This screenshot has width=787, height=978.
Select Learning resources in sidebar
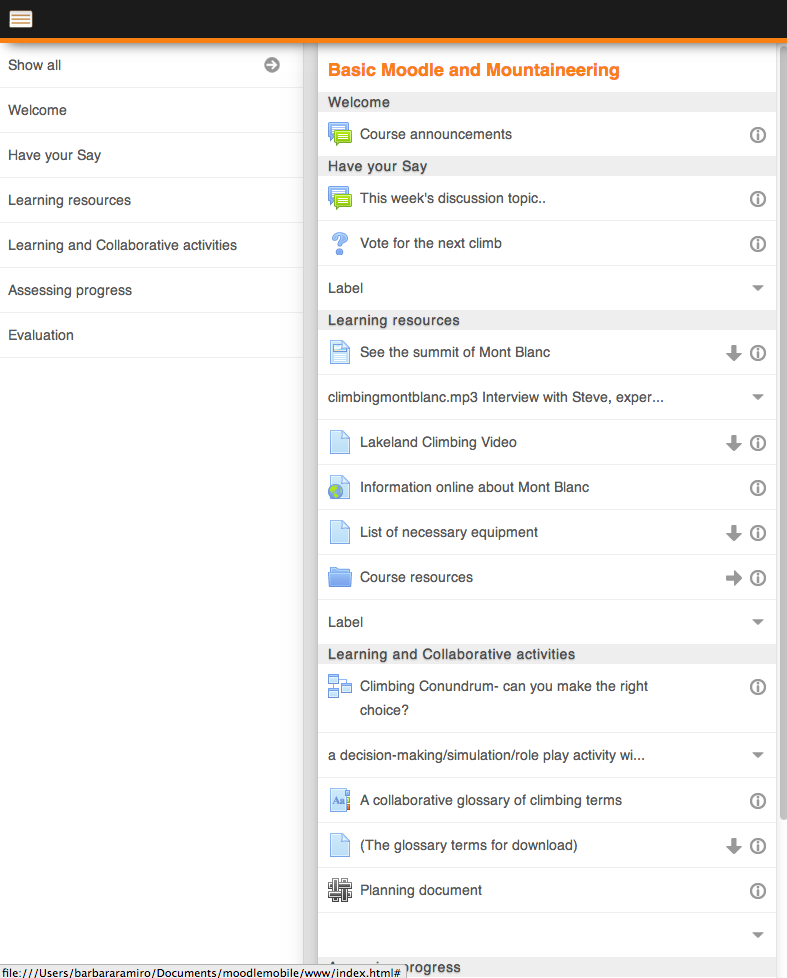click(x=152, y=200)
